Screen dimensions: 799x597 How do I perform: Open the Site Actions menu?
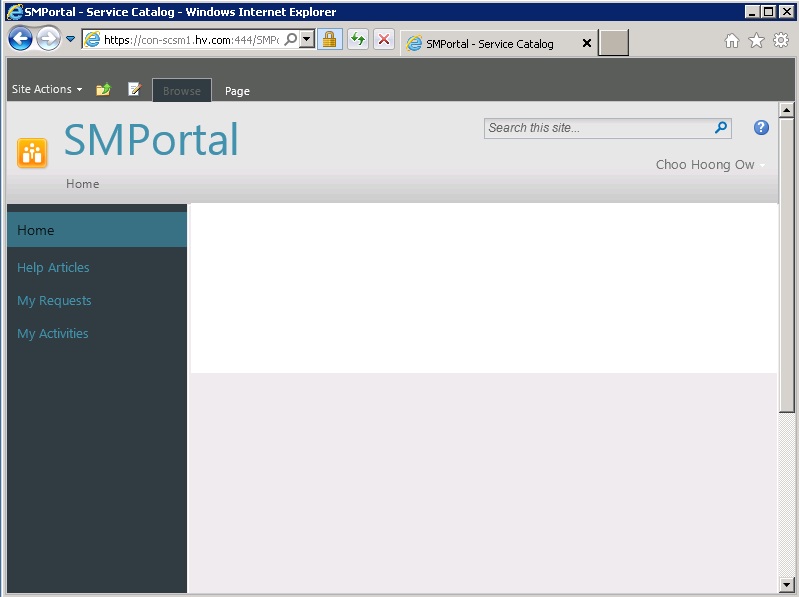coord(47,89)
